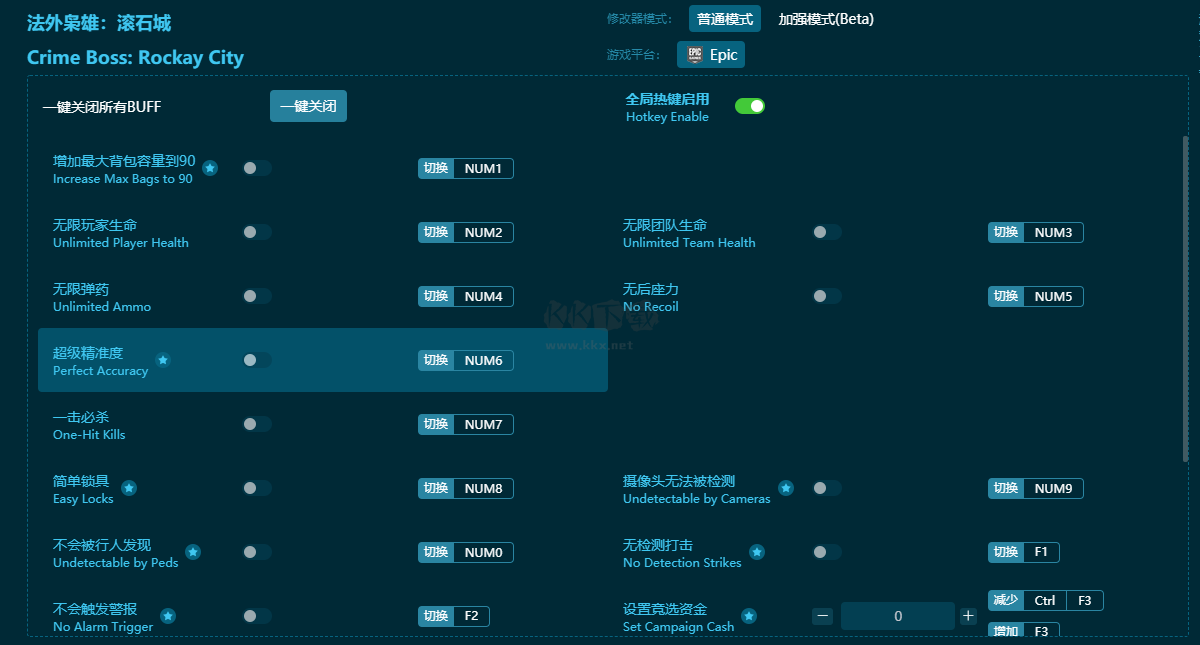1200x645 pixels.
Task: Enable Unlimited Player Health toggle
Action: (257, 232)
